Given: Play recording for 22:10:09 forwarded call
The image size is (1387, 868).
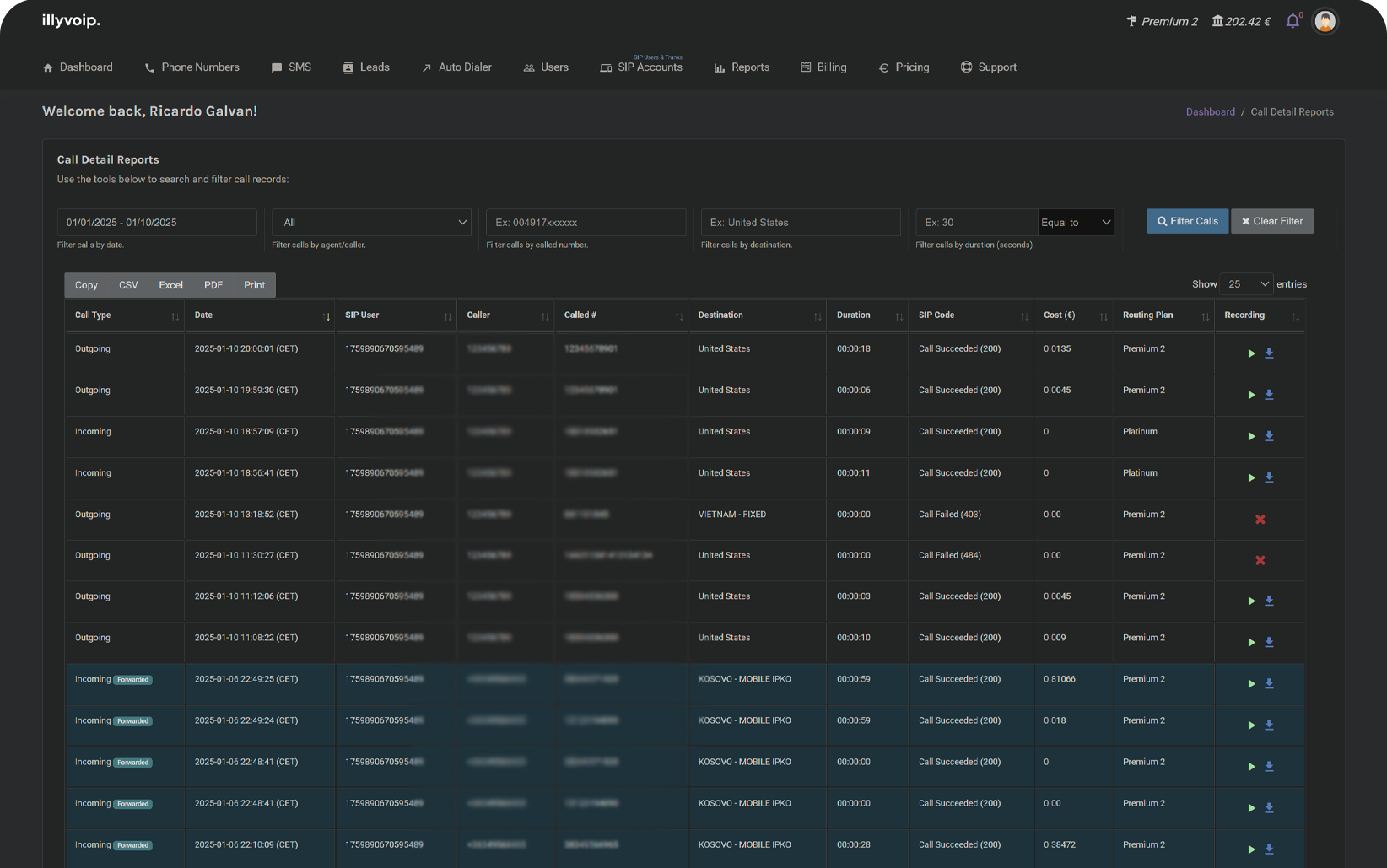Looking at the screenshot, I should click(1251, 849).
